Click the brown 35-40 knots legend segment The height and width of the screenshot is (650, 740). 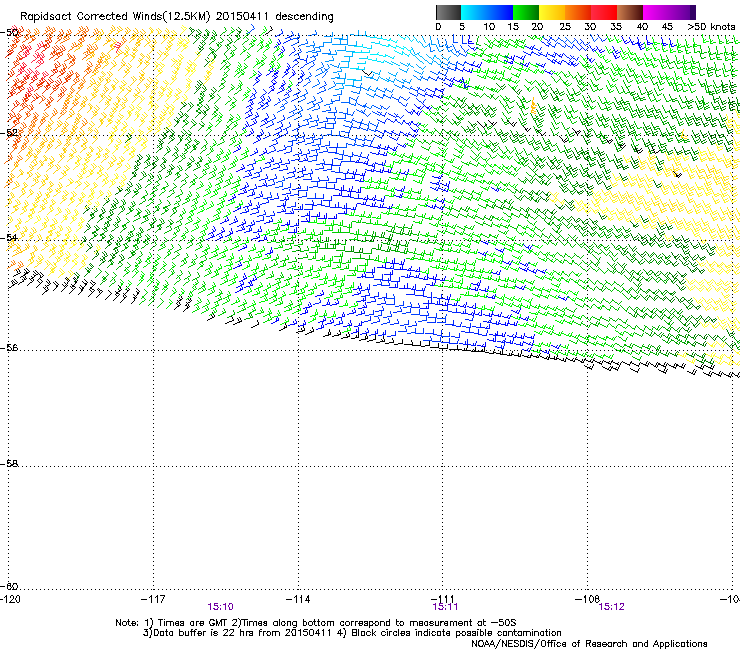[x=630, y=12]
